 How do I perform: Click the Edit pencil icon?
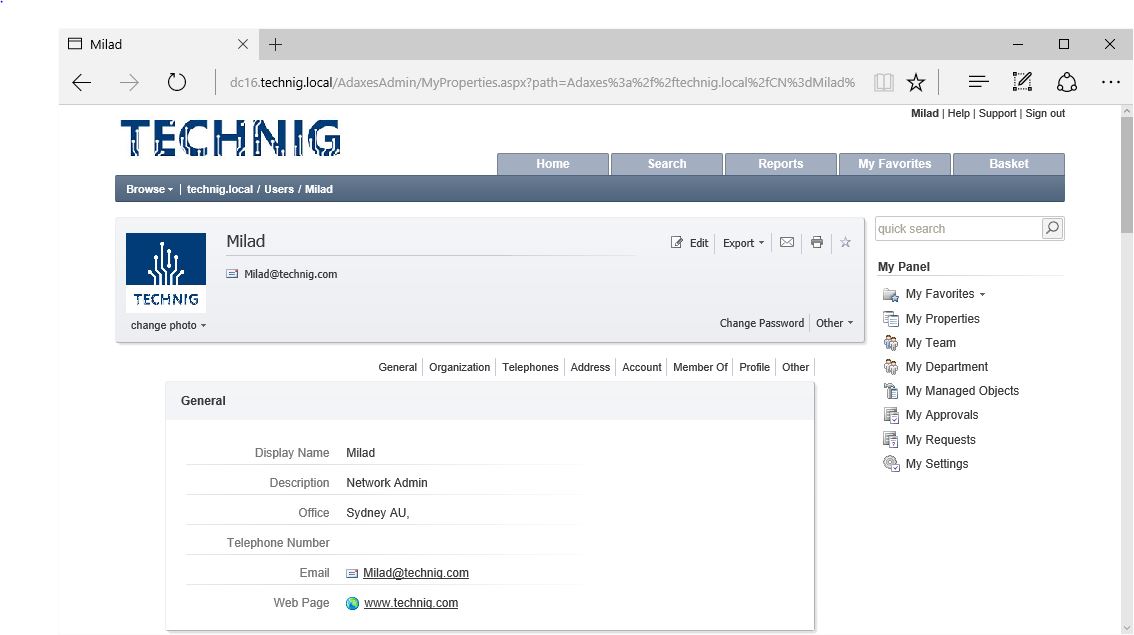coord(676,242)
